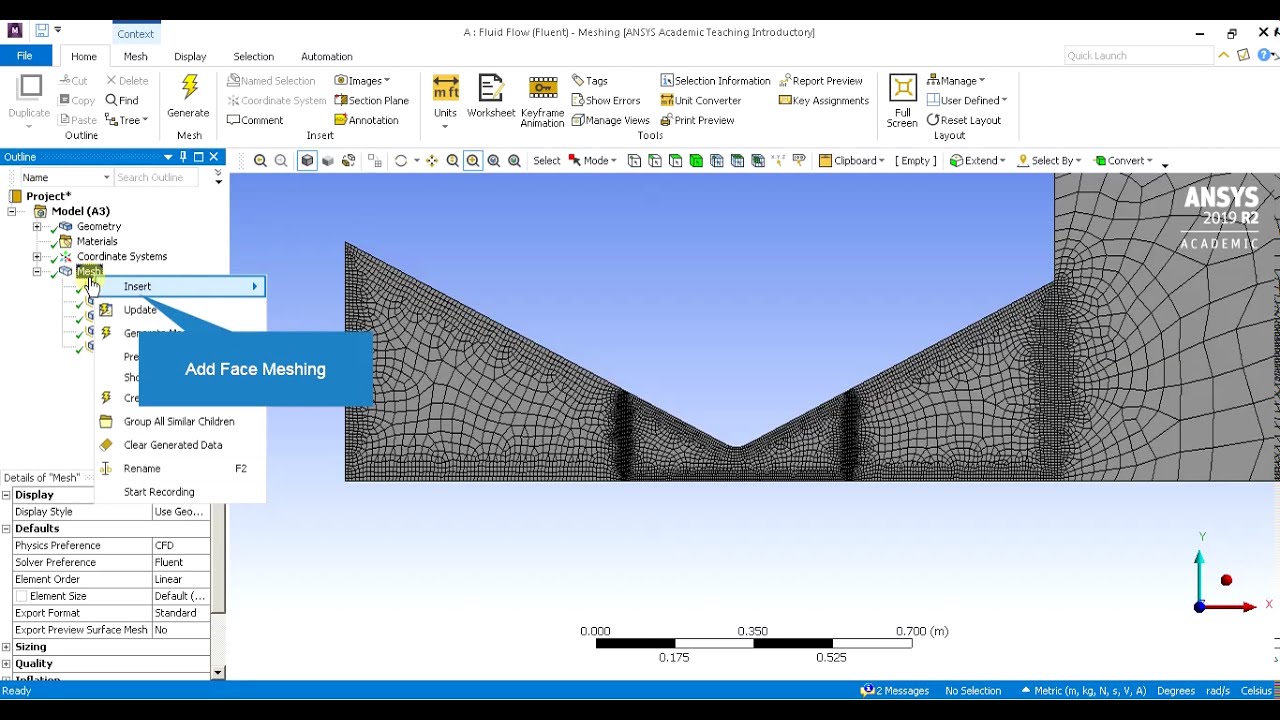Switch to the Display ribbon tab
1280x720 pixels.
[x=190, y=57]
